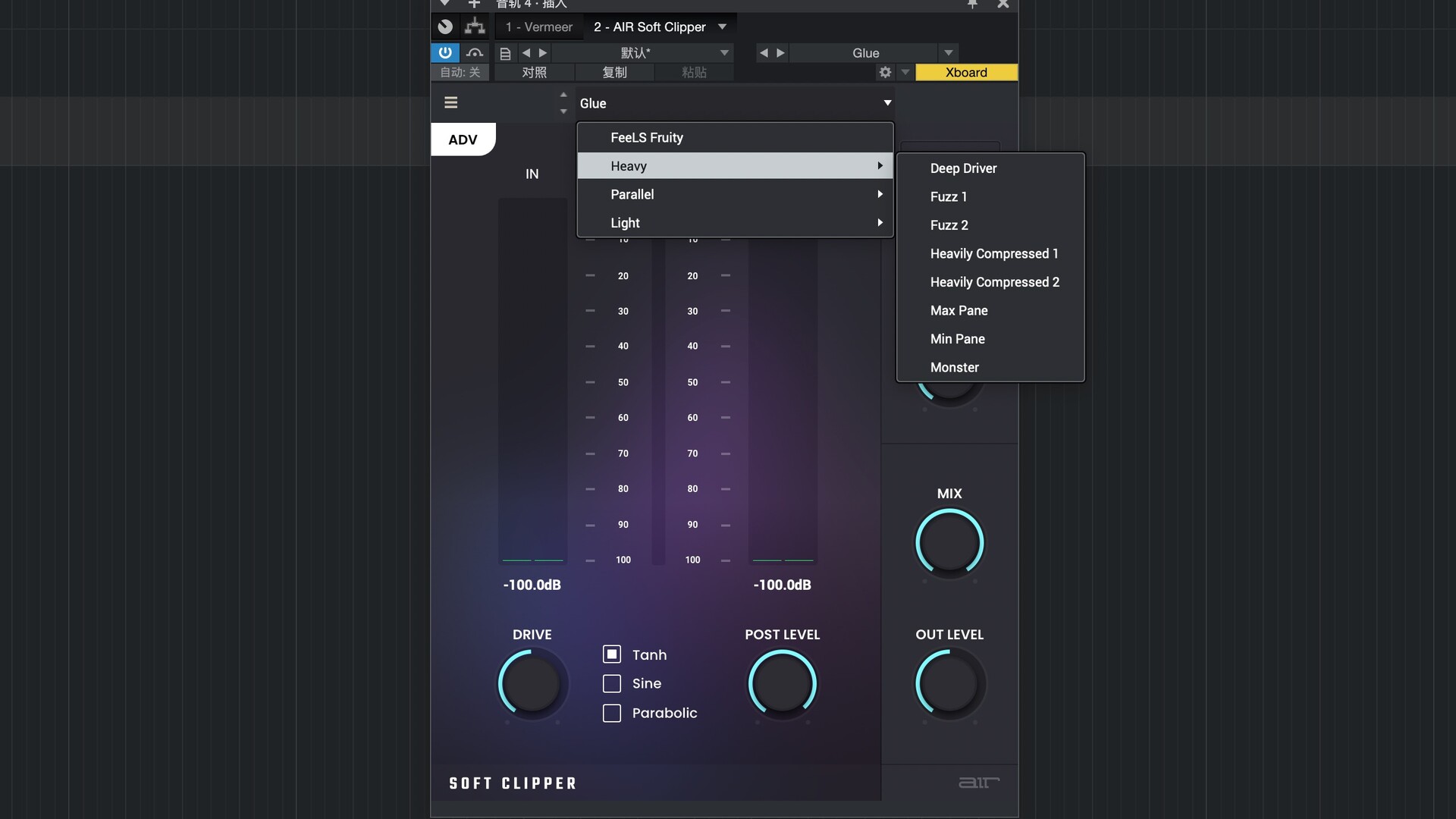The width and height of the screenshot is (1456, 819).
Task: Click the sidechain arc icon
Action: click(475, 52)
